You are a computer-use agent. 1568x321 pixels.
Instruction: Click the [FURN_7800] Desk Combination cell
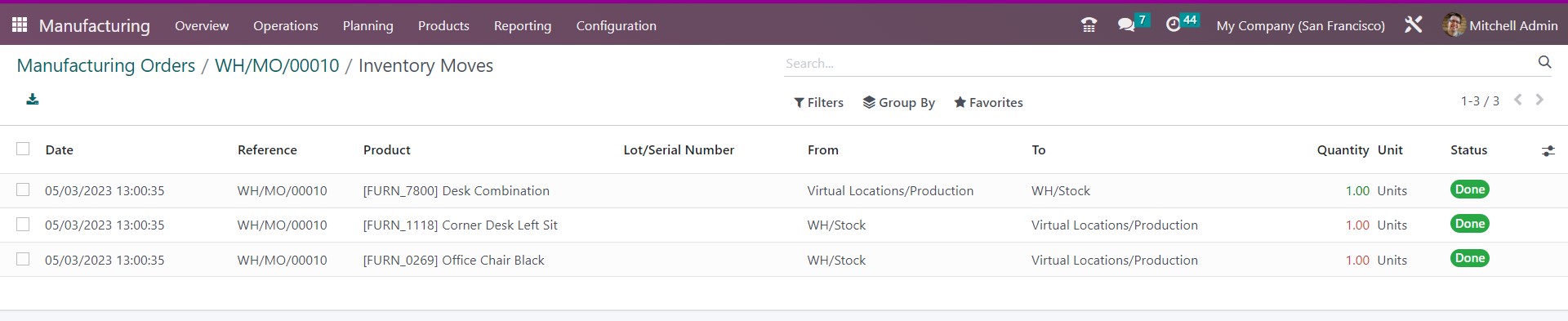(x=457, y=191)
